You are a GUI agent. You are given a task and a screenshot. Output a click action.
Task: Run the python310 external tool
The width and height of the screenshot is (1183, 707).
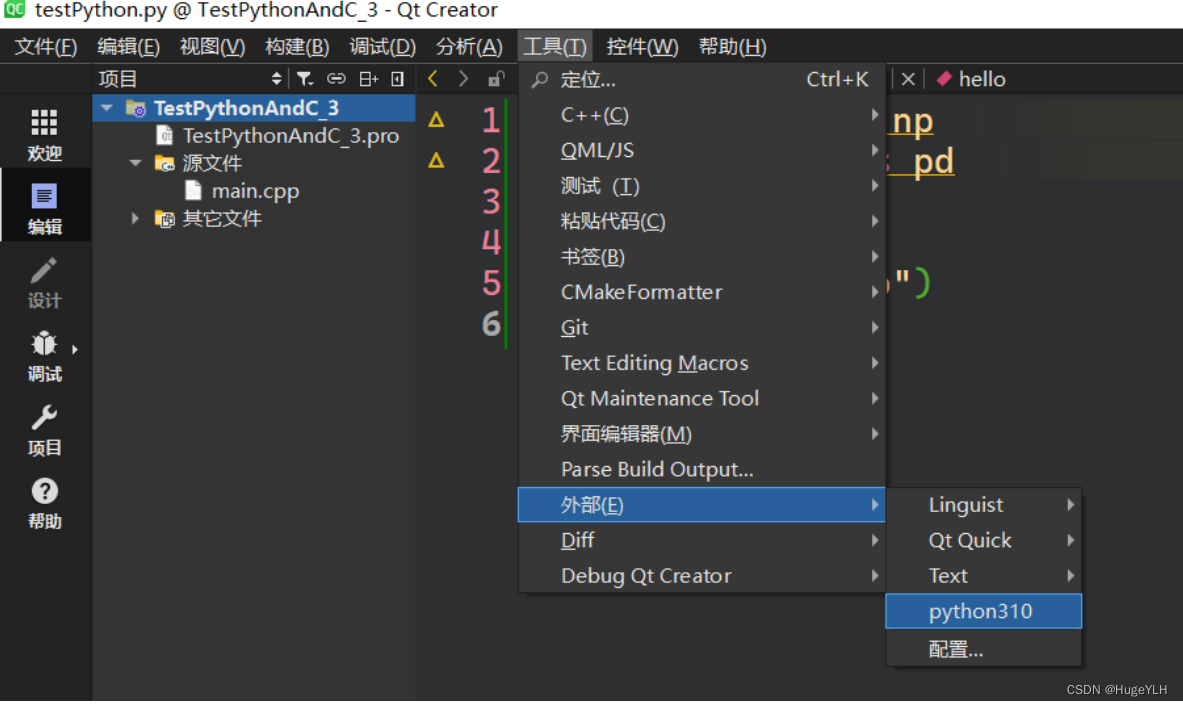tap(984, 611)
